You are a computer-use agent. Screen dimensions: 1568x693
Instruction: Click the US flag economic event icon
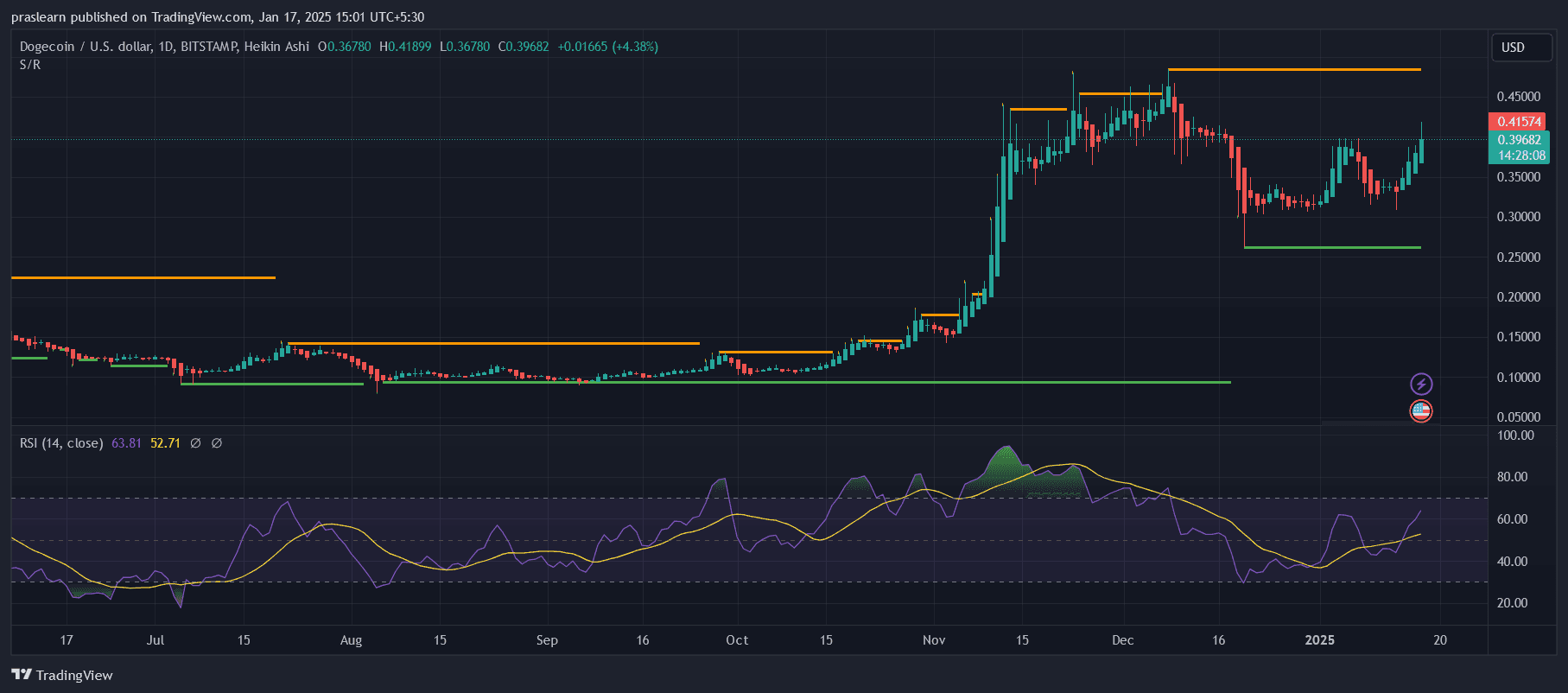click(x=1421, y=411)
